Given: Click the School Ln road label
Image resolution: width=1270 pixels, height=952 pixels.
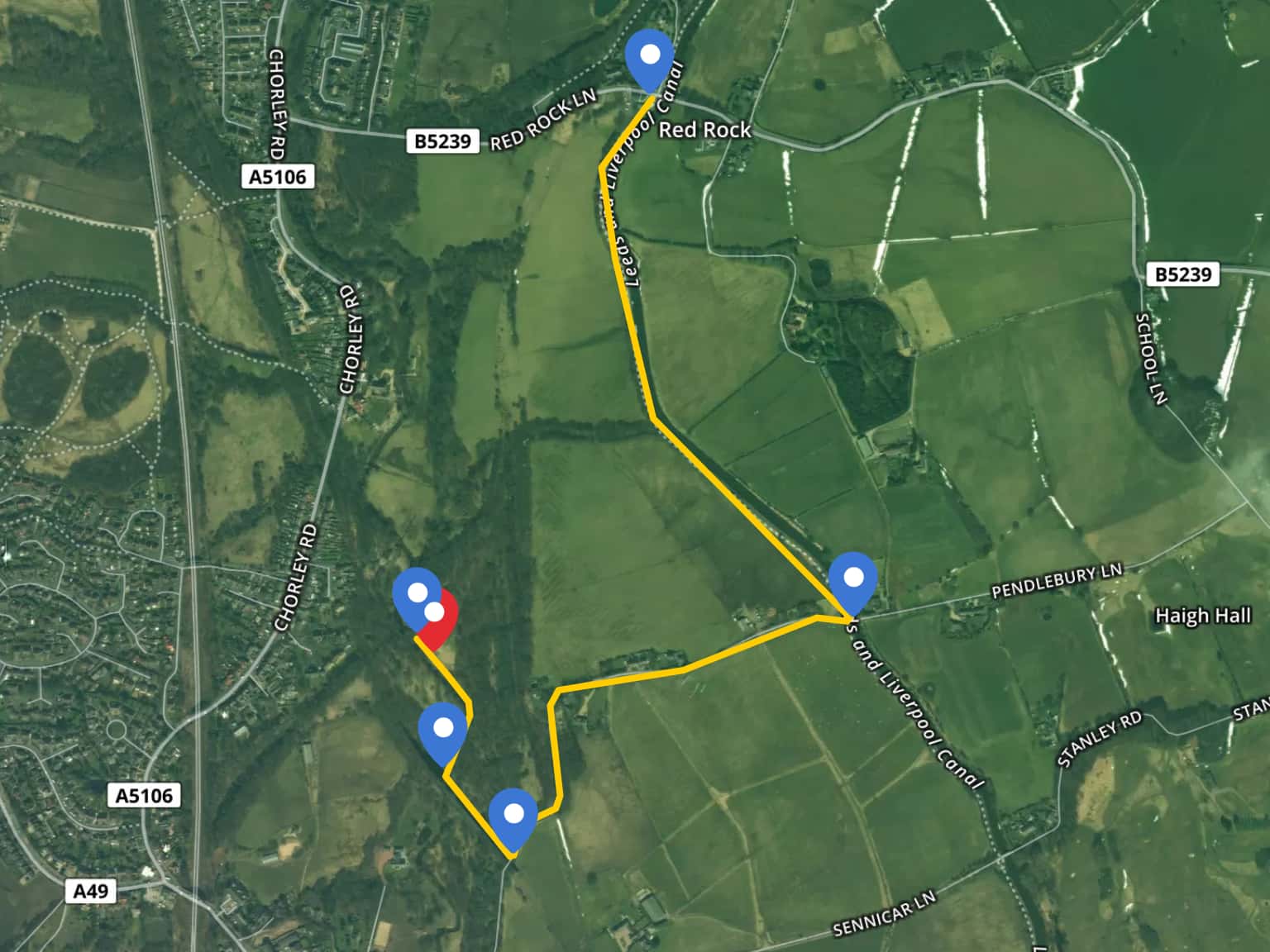Looking at the screenshot, I should click(x=1151, y=359).
